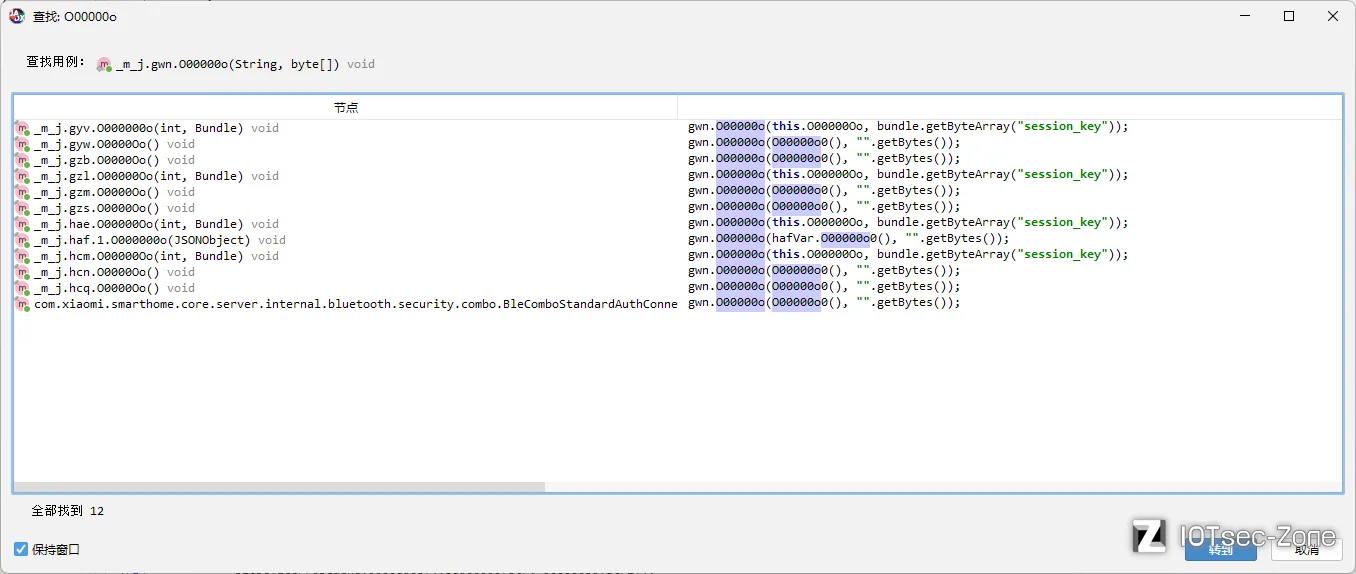1356x574 pixels.
Task: Click method icon of _m_j.gyv row
Action: (x=23, y=128)
